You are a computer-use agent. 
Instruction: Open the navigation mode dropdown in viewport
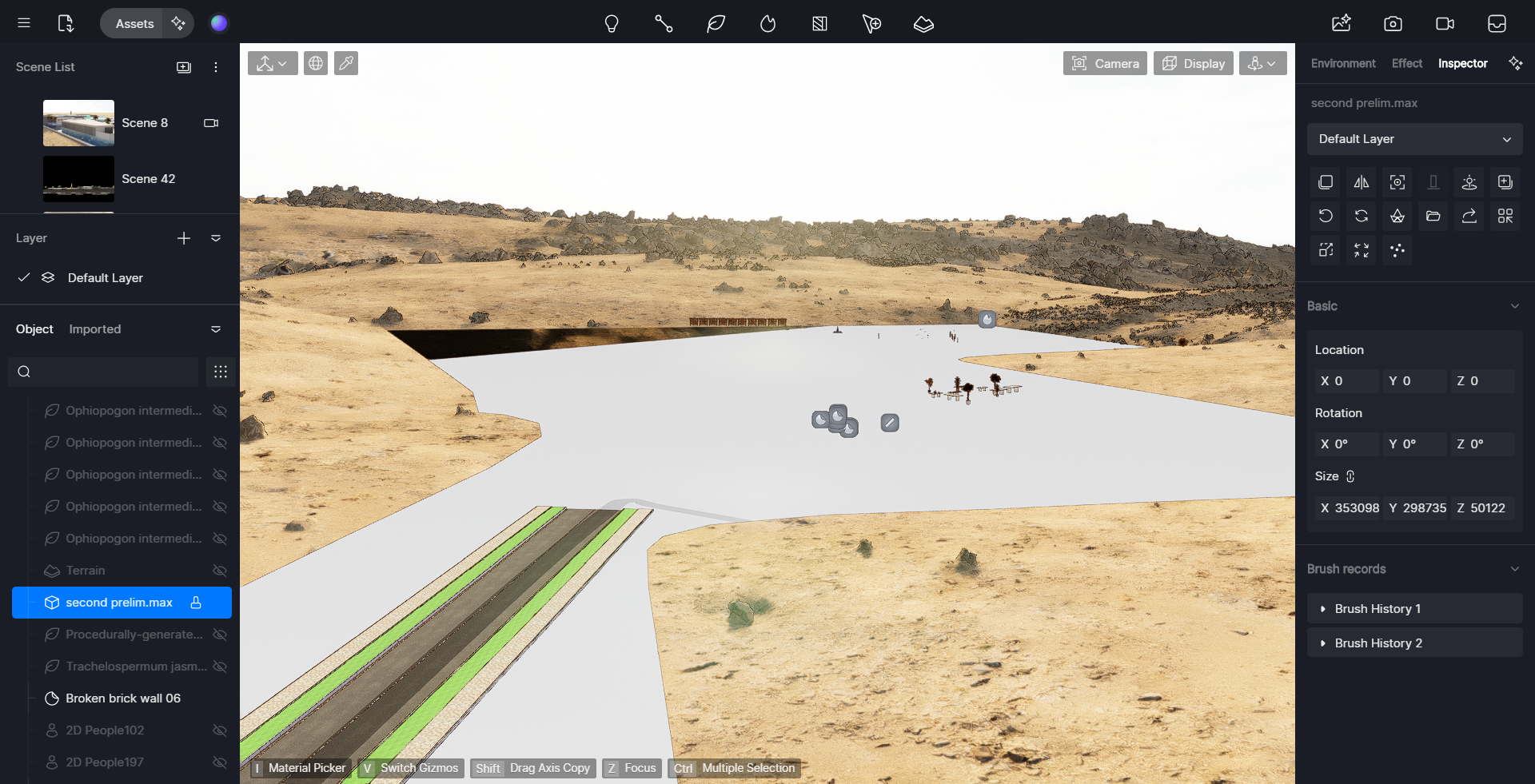click(1262, 63)
